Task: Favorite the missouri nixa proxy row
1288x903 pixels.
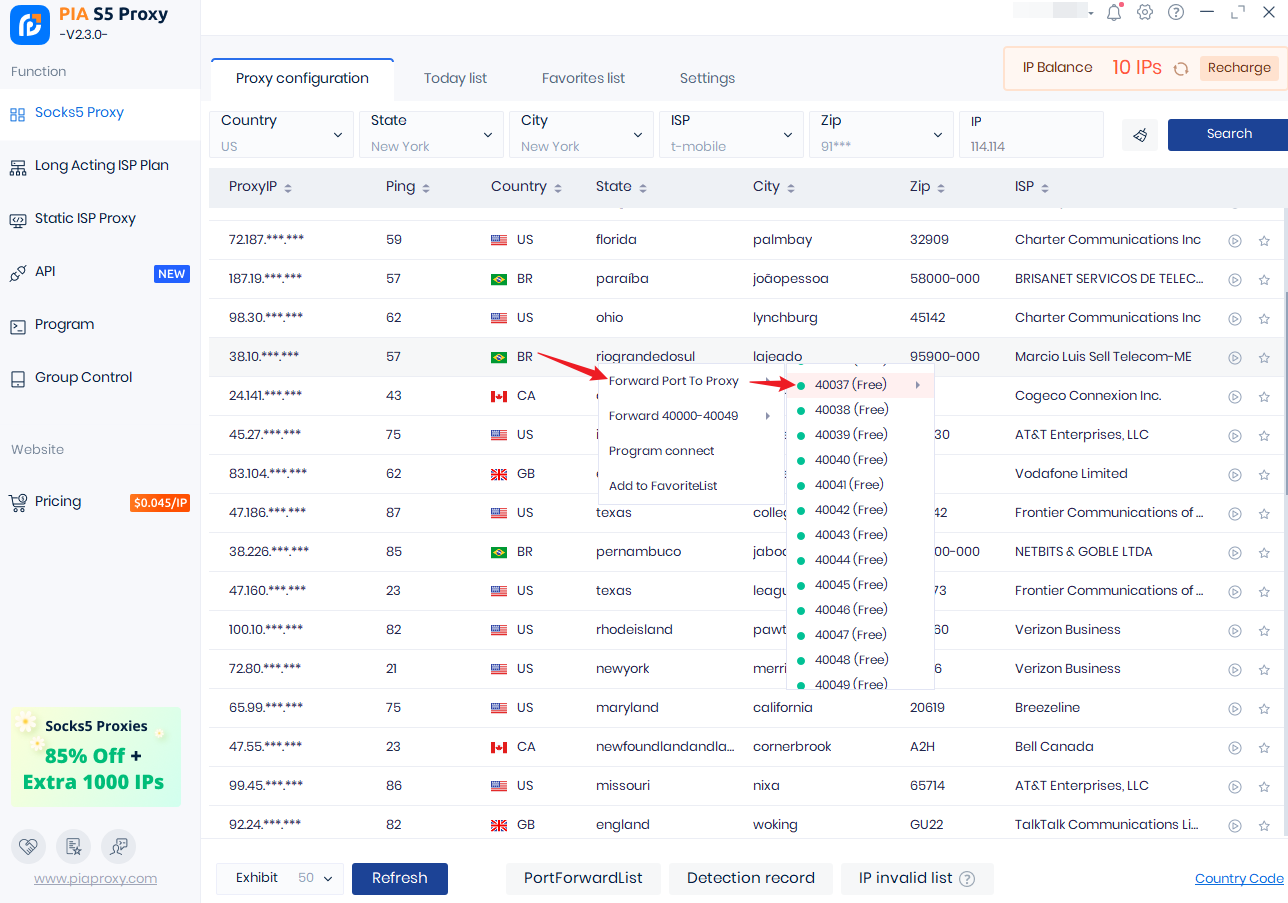Action: [1264, 786]
